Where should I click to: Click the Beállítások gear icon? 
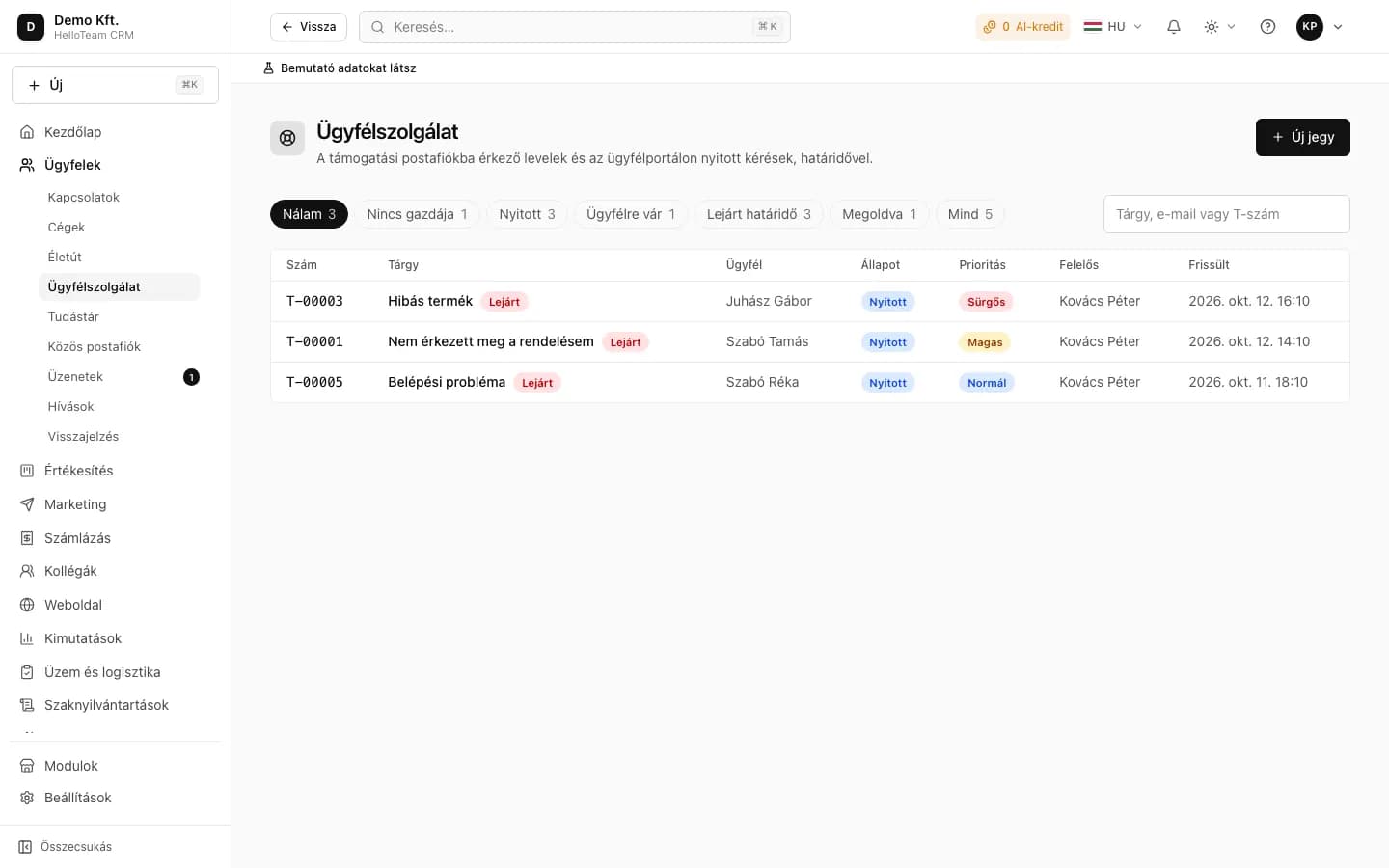coord(27,798)
